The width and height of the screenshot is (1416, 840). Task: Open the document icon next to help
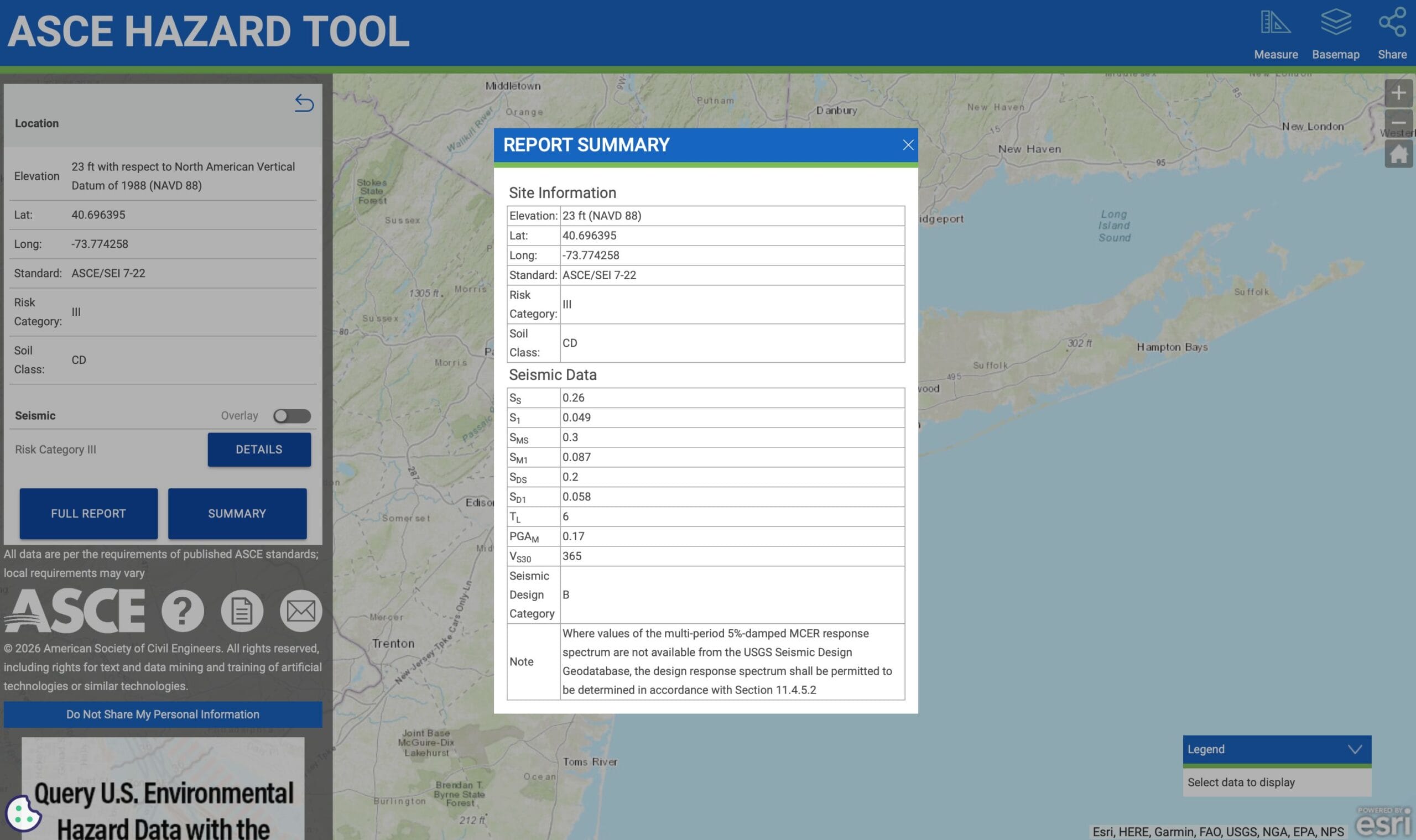click(x=242, y=610)
